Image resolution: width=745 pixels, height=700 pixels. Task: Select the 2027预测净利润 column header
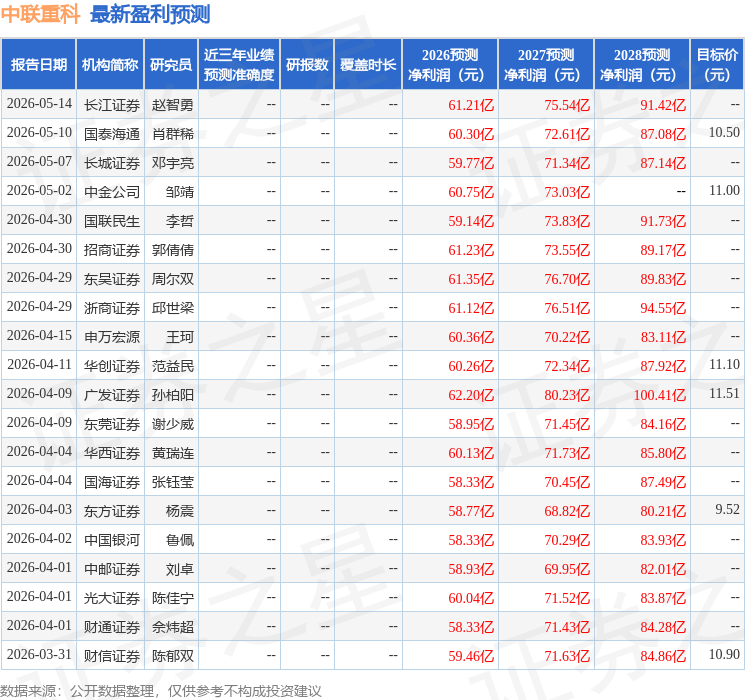(x=546, y=65)
